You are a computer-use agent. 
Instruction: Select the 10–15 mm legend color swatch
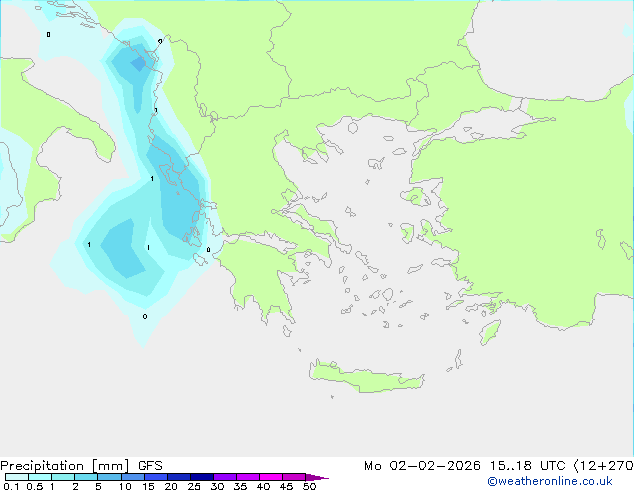pyautogui.click(x=132, y=477)
